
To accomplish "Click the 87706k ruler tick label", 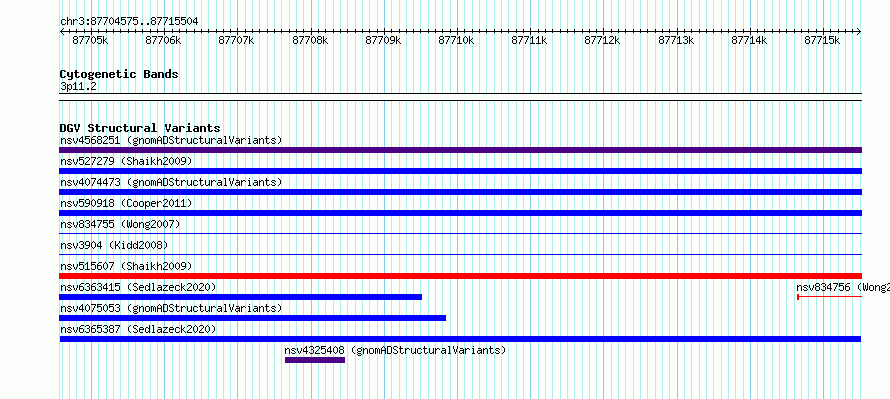I will (x=163, y=40).
